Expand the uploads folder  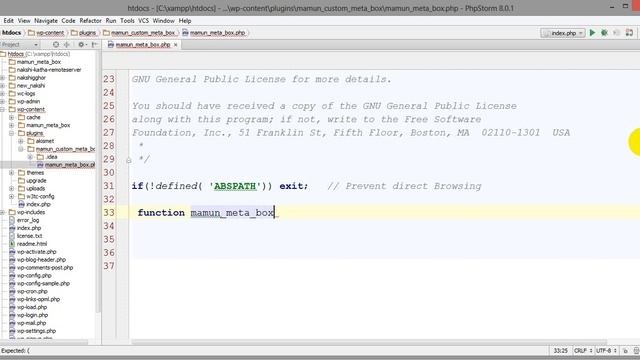pyautogui.click(x=11, y=189)
